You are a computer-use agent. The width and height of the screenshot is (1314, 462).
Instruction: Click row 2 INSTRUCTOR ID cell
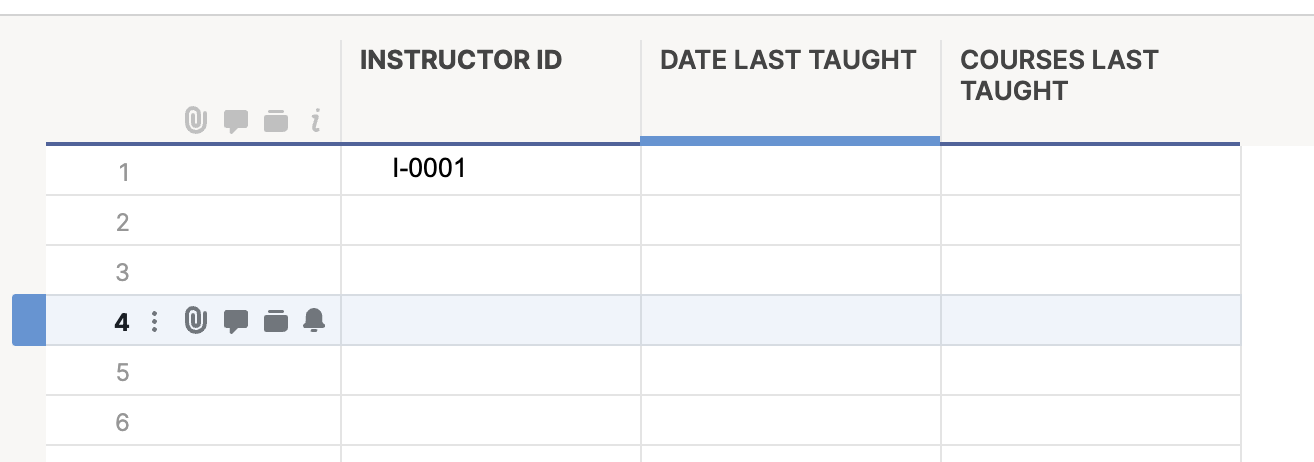[491, 220]
